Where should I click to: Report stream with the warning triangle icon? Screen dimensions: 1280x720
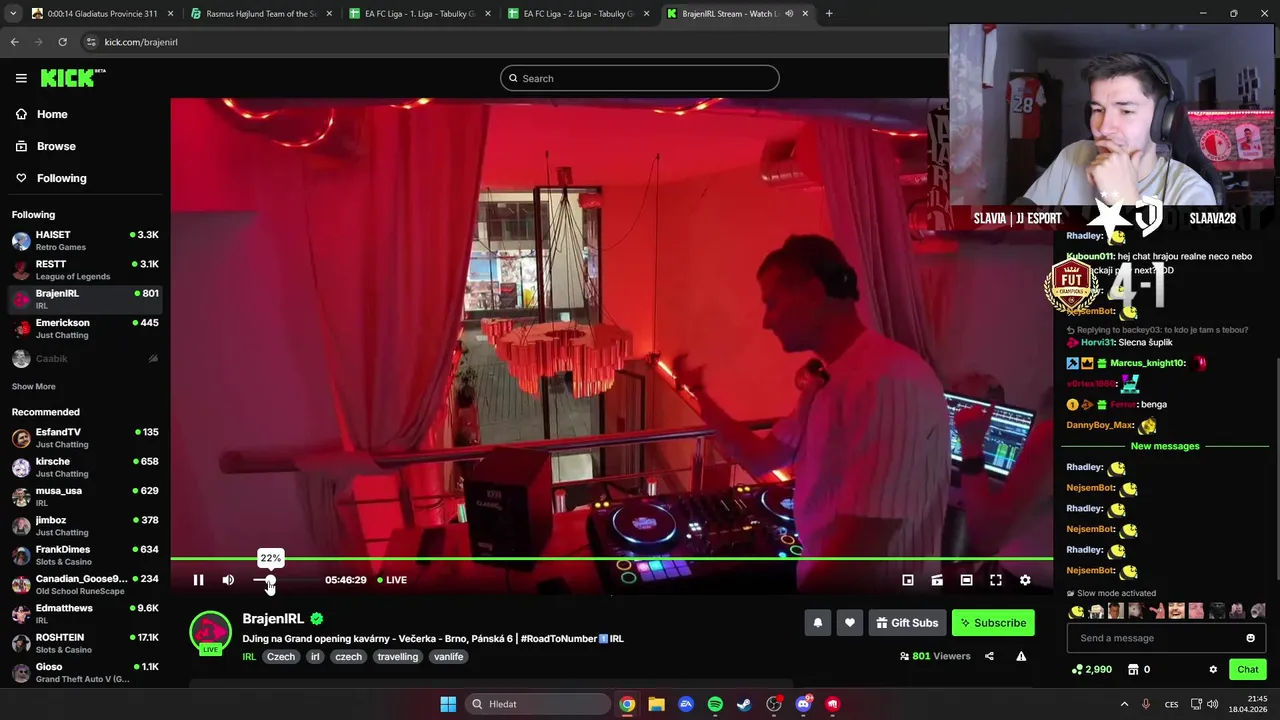pos(1021,656)
